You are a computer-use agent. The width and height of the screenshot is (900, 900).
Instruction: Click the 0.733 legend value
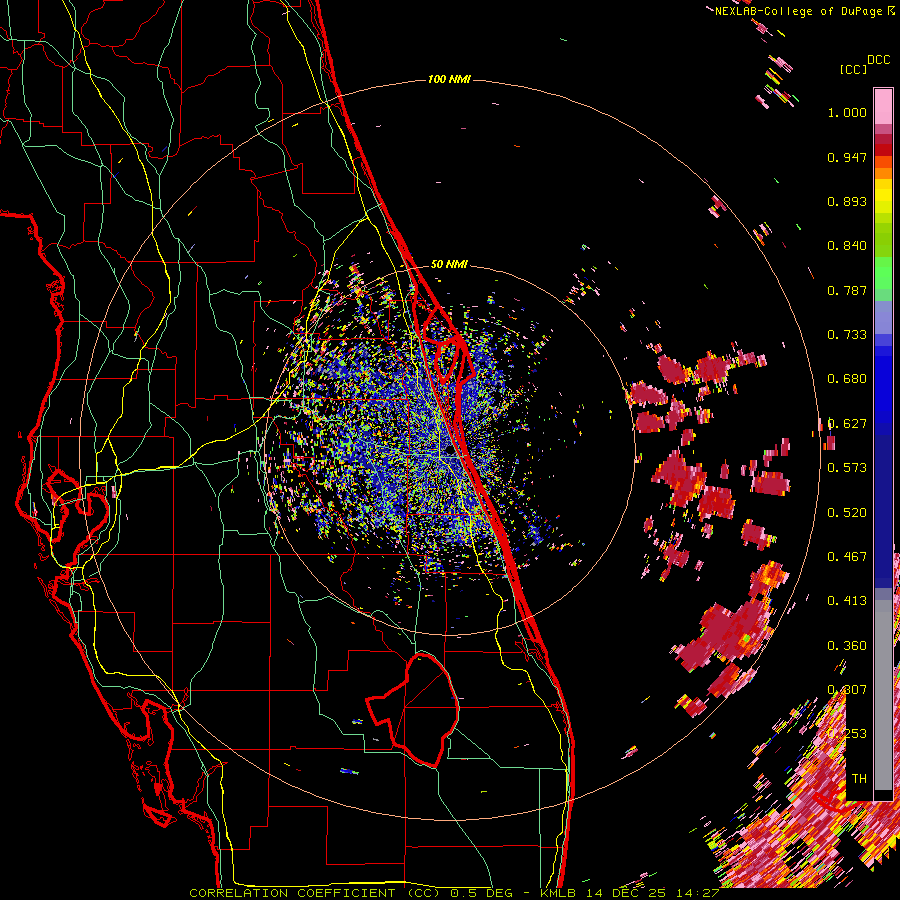coord(847,335)
